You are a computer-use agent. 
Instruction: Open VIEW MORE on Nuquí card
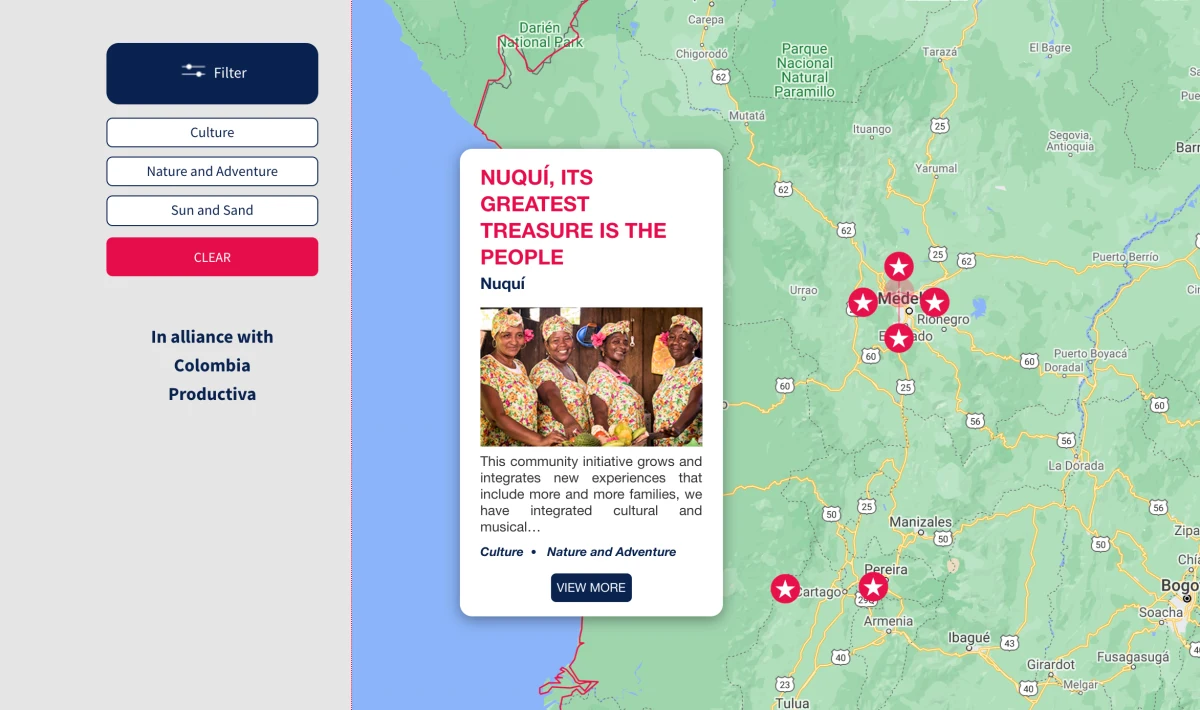coord(591,587)
